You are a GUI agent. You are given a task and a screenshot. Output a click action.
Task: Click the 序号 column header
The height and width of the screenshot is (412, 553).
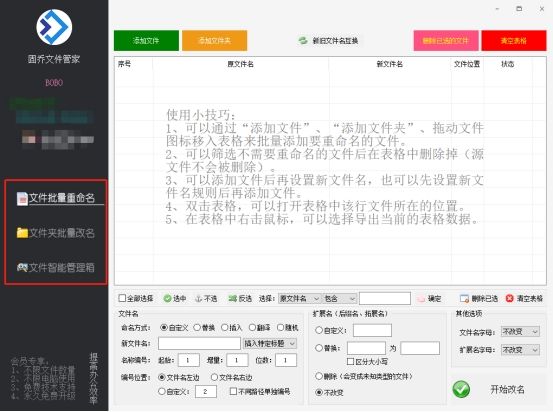click(124, 64)
